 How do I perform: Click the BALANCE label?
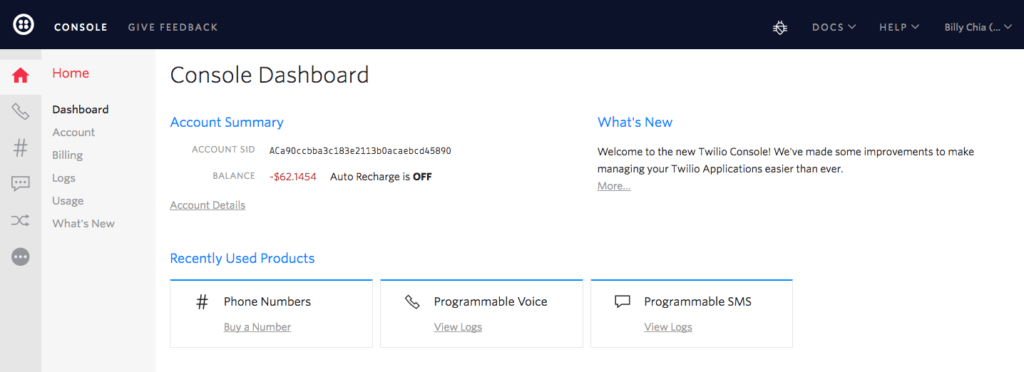pos(233,176)
